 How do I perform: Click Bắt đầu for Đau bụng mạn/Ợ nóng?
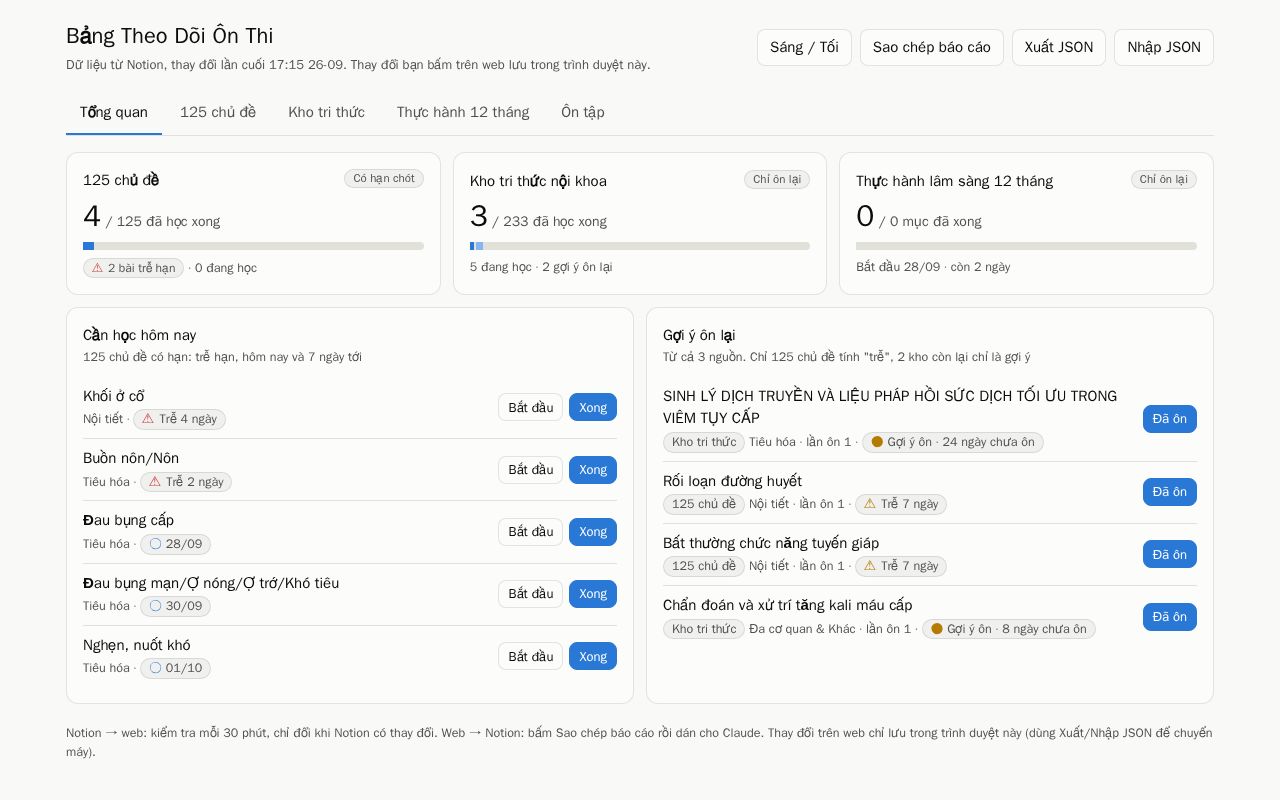pos(530,594)
